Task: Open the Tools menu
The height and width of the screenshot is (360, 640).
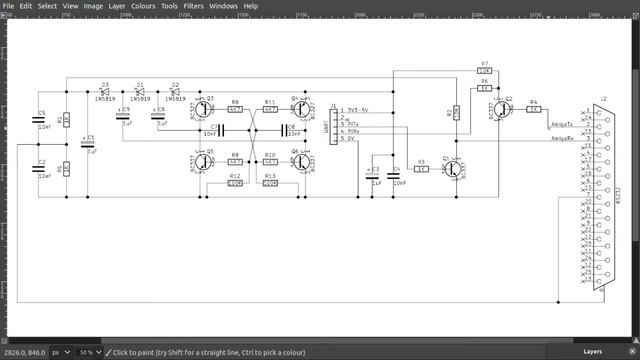Action: [169, 6]
